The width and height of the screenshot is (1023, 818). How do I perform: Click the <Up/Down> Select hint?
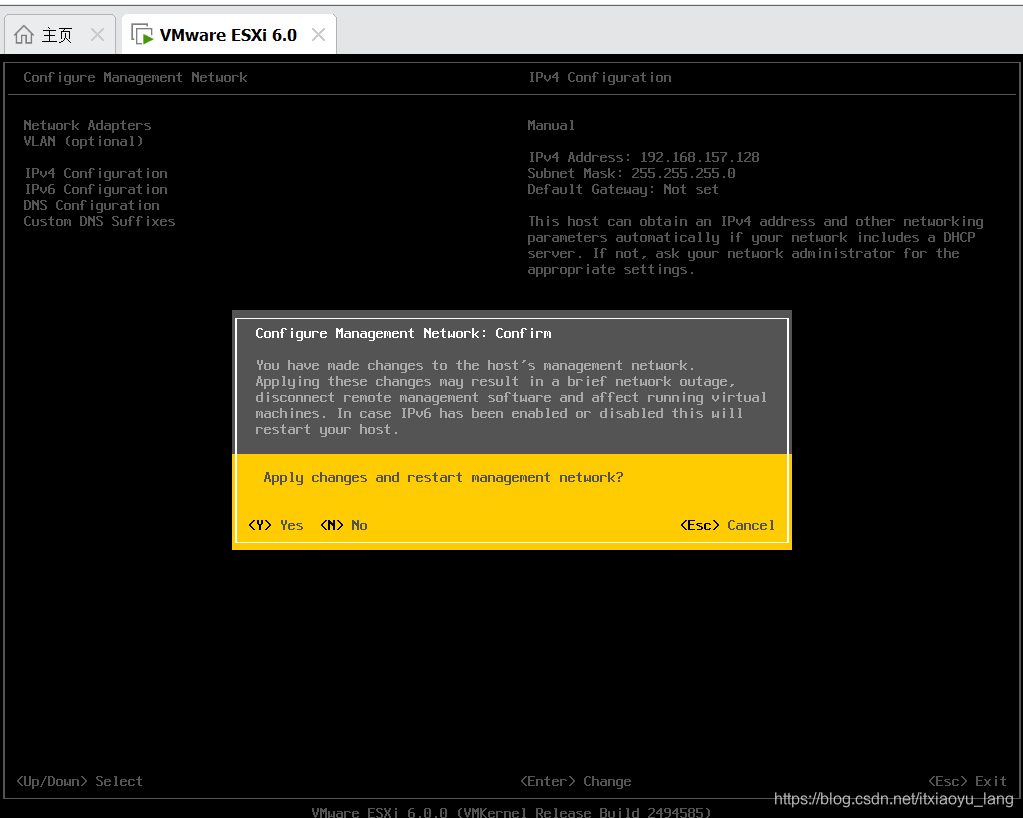pyautogui.click(x=80, y=781)
